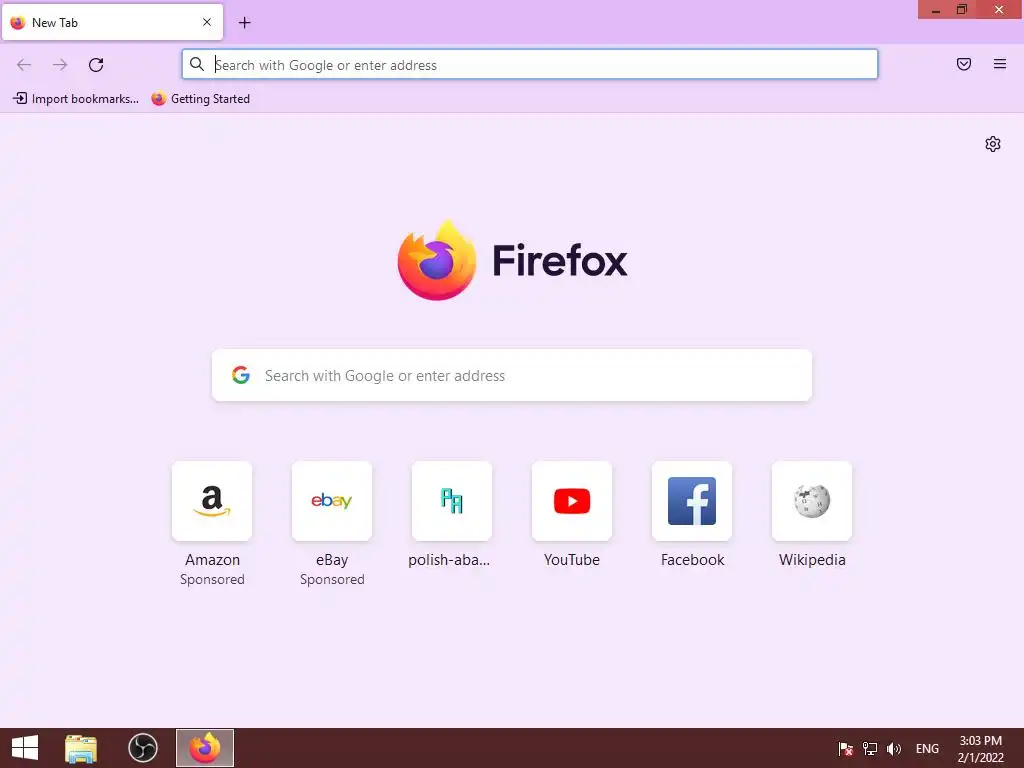Select the New Tab tab
Screen dimensions: 1024x768
click(112, 22)
